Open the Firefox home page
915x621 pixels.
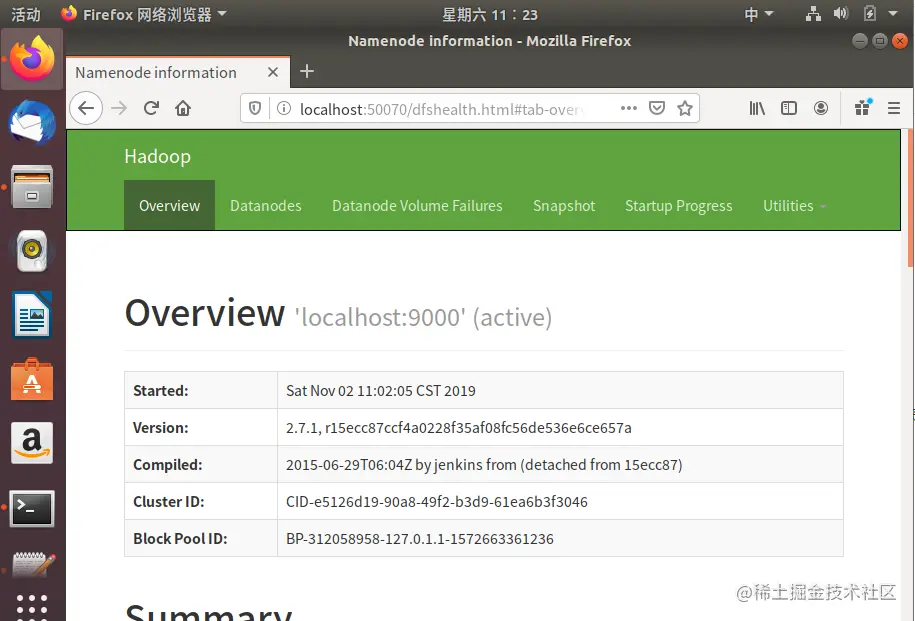[183, 108]
